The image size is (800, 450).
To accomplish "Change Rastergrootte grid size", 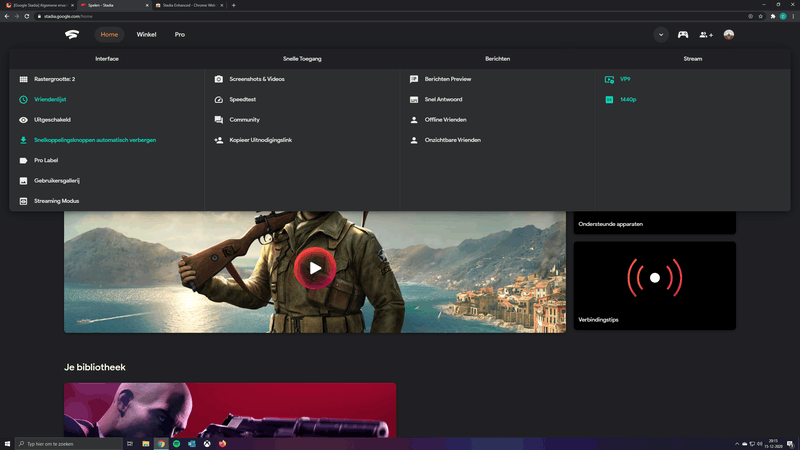I will tap(54, 79).
